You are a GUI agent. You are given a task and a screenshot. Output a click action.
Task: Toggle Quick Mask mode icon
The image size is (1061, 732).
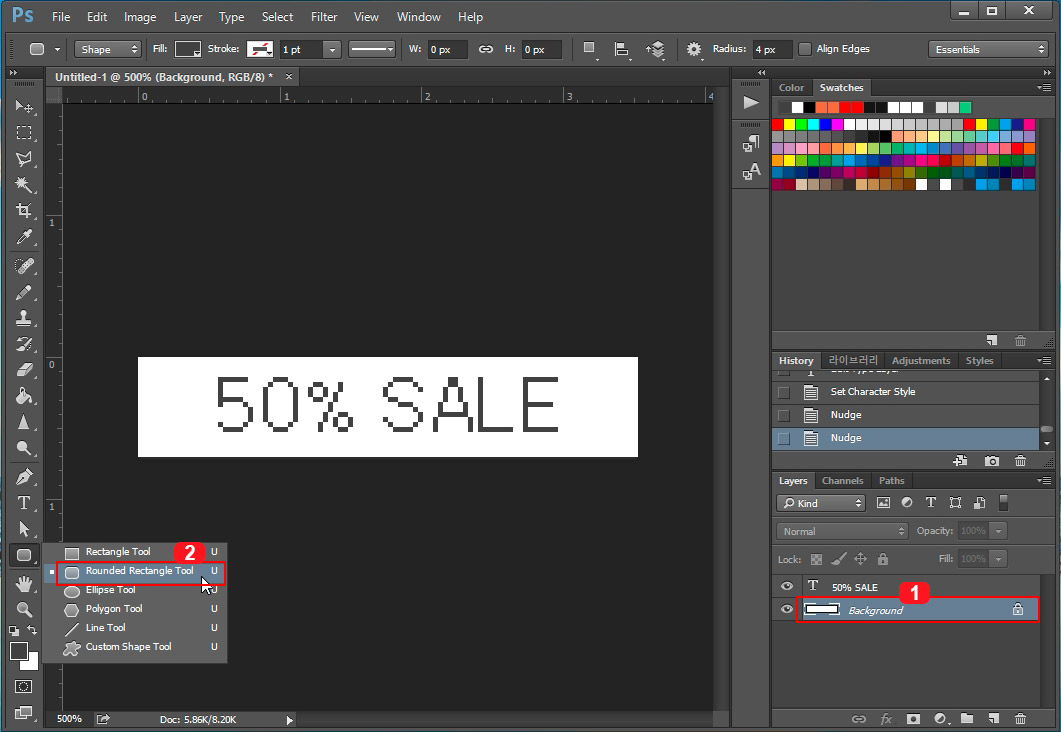click(24, 687)
